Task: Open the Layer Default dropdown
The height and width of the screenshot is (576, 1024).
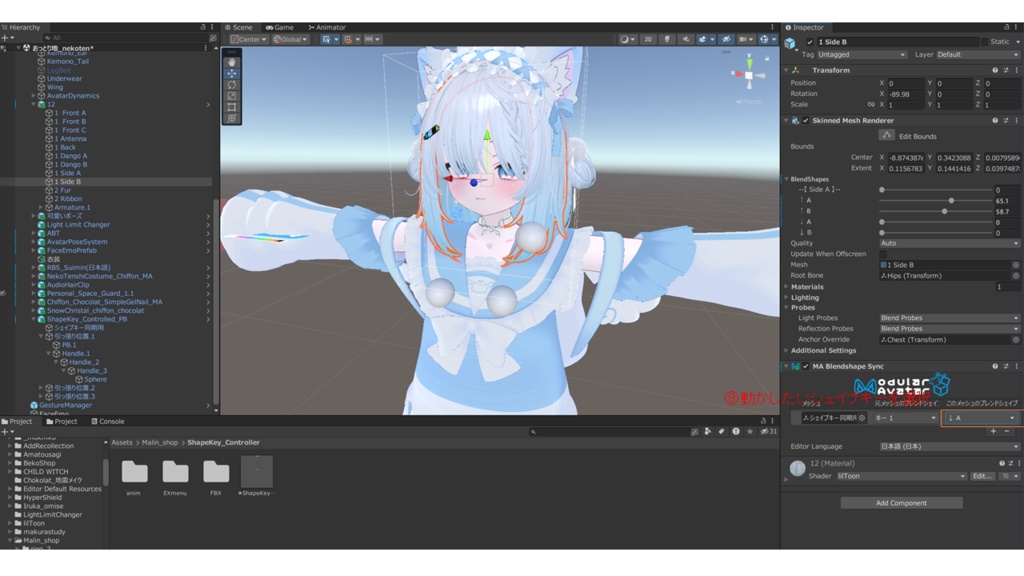Action: coord(978,55)
